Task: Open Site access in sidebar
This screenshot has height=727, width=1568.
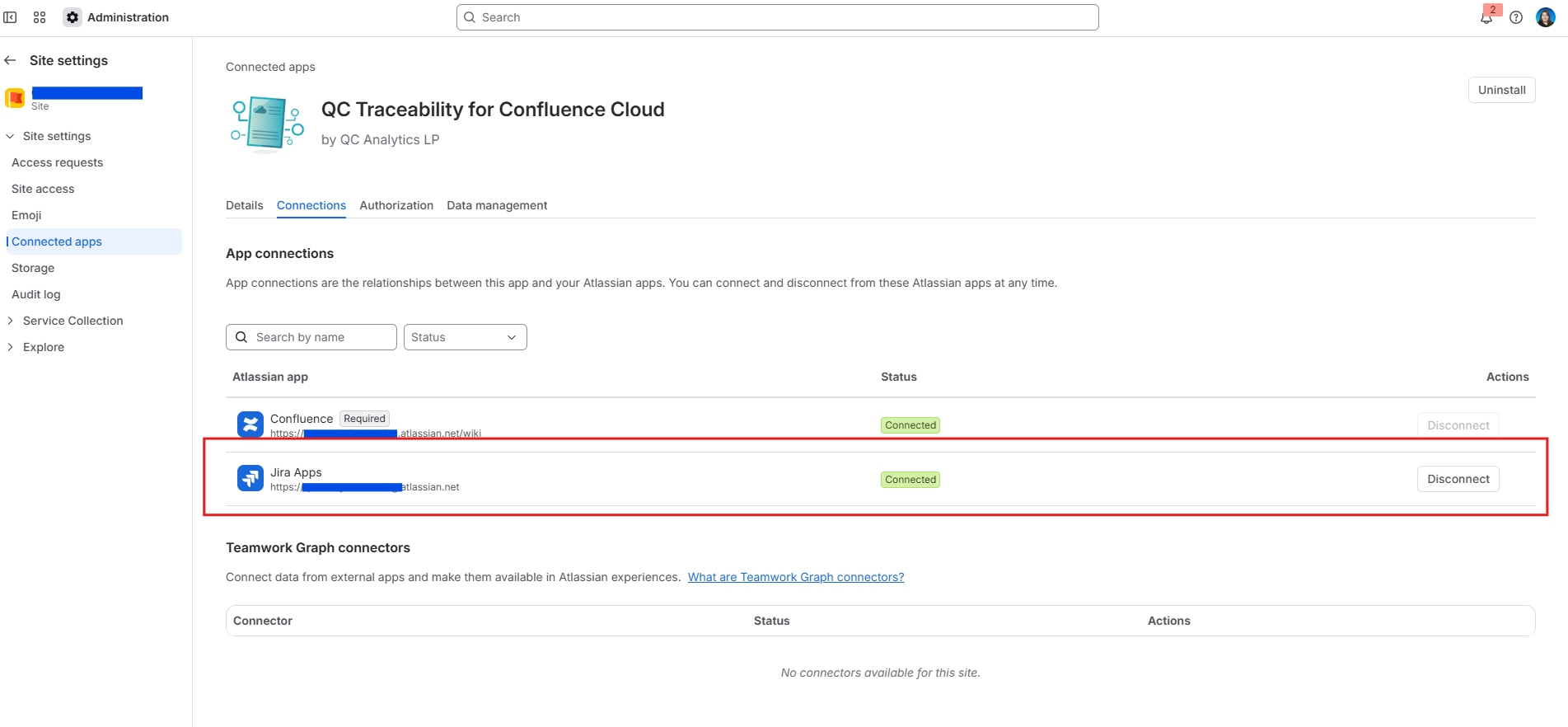Action: [43, 189]
